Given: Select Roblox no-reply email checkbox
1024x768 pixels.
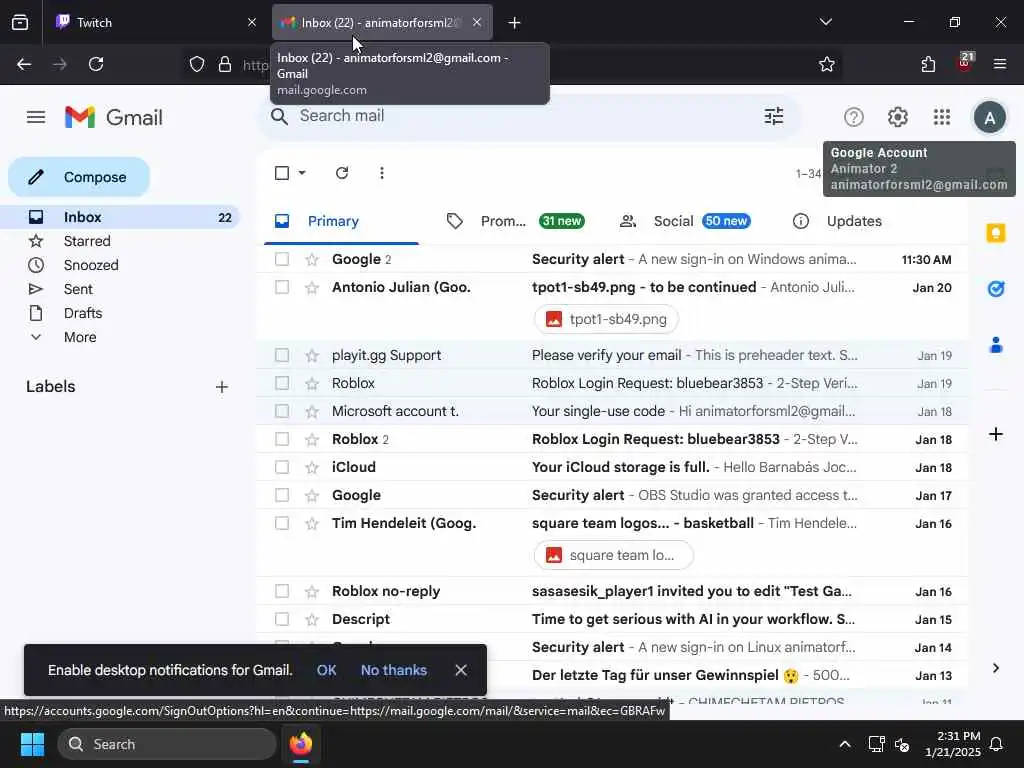Looking at the screenshot, I should coord(282,592).
